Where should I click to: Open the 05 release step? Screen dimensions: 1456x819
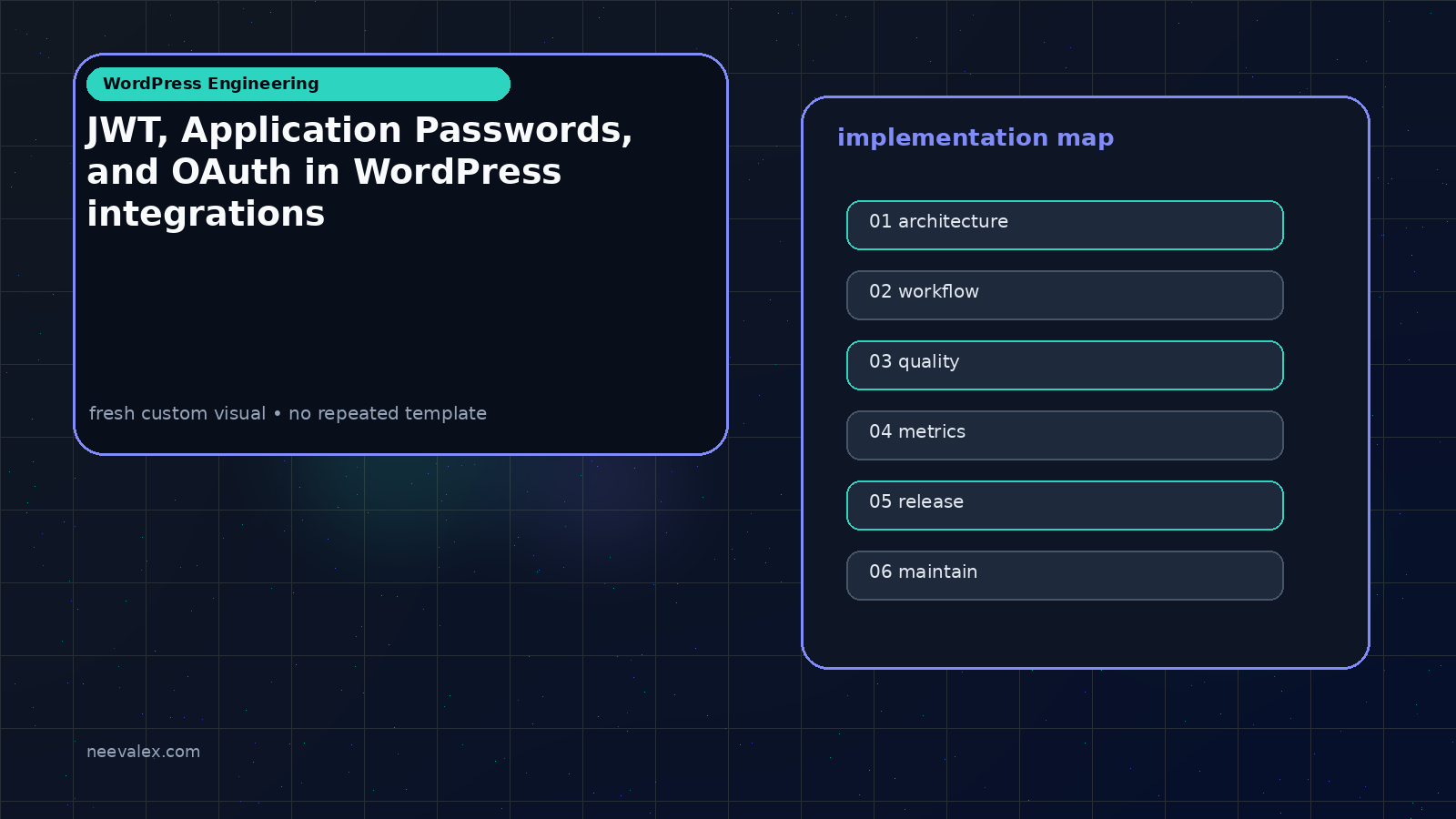1065,505
